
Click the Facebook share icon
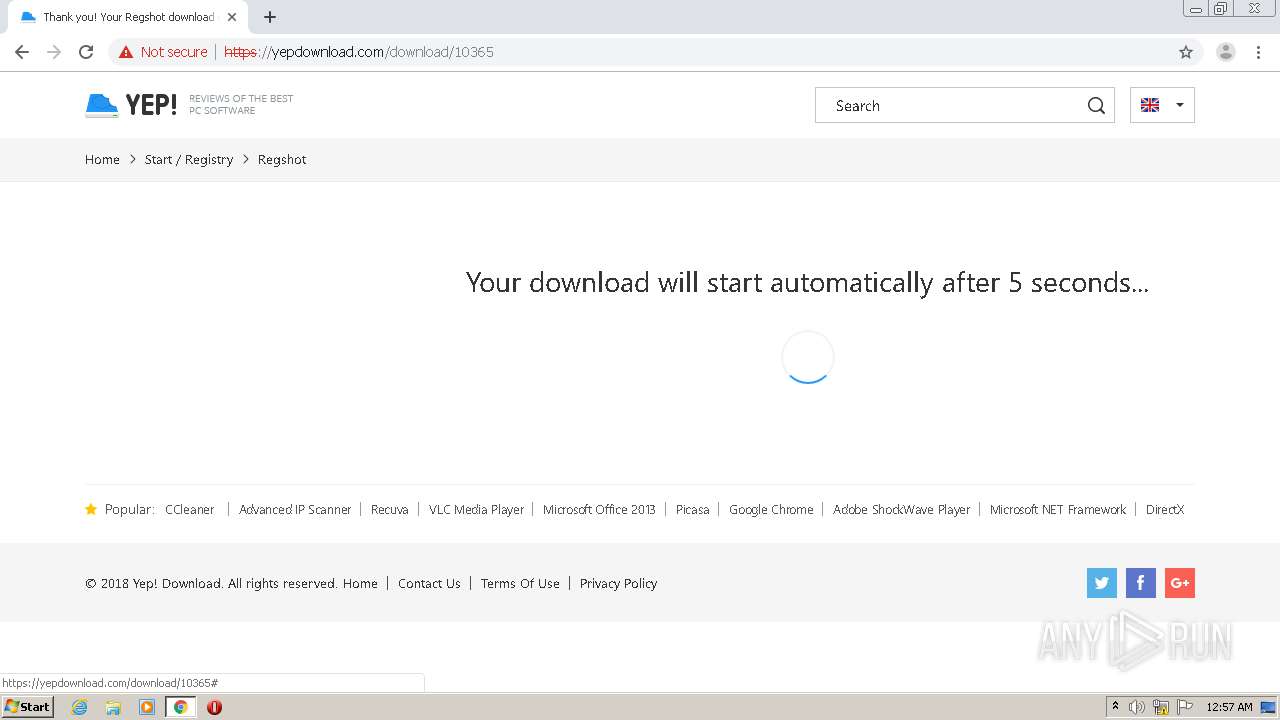tap(1141, 583)
